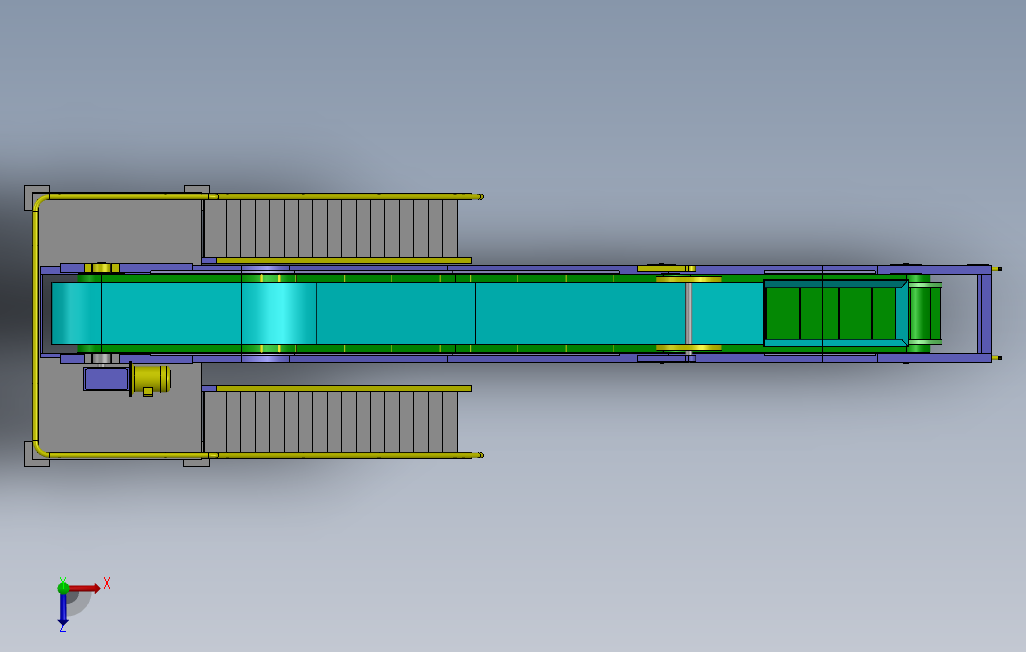Select the purple gearbox beside the motor

pyautogui.click(x=106, y=379)
